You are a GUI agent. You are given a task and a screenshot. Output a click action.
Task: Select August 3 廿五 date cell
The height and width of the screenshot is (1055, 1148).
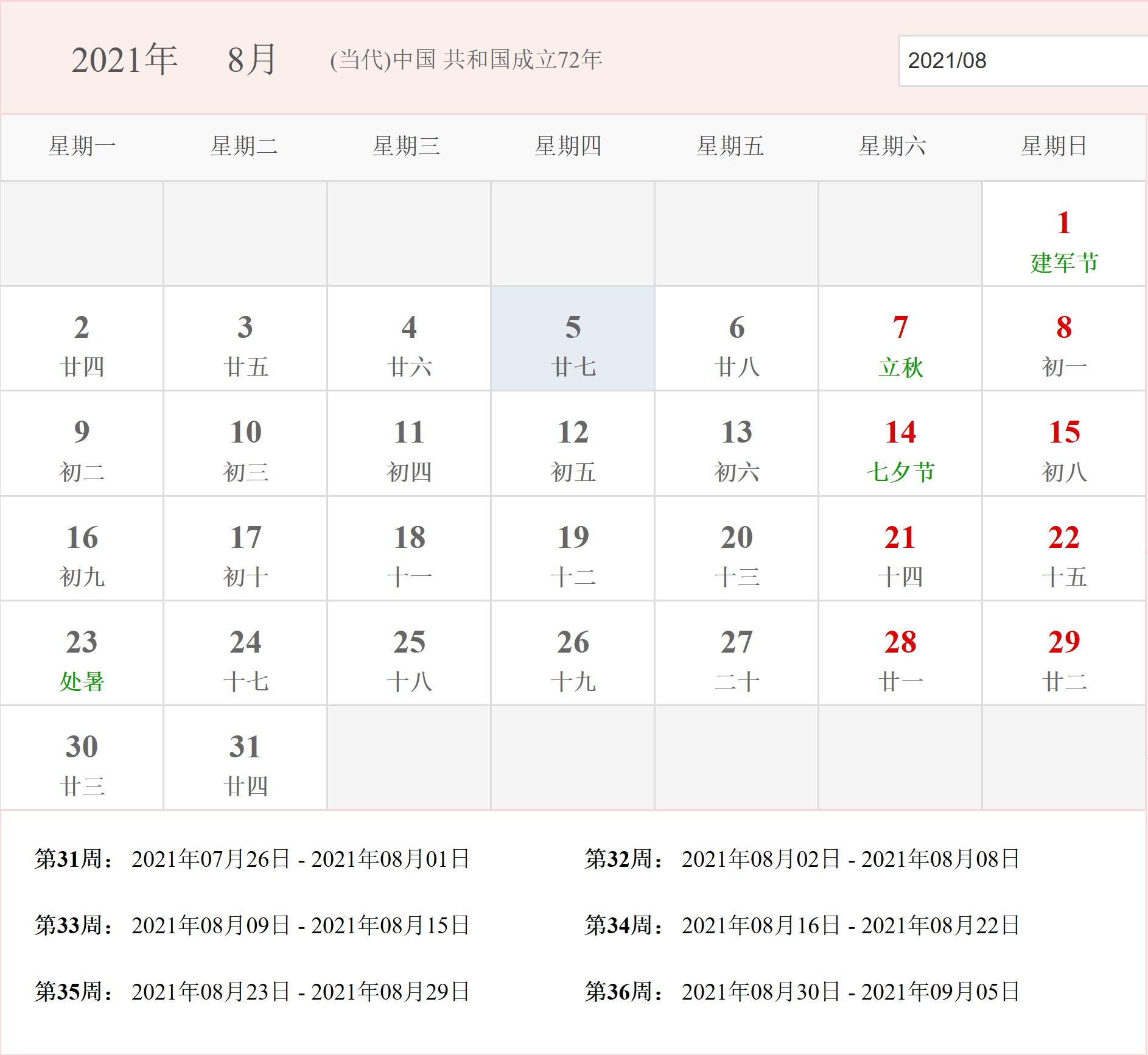(245, 338)
